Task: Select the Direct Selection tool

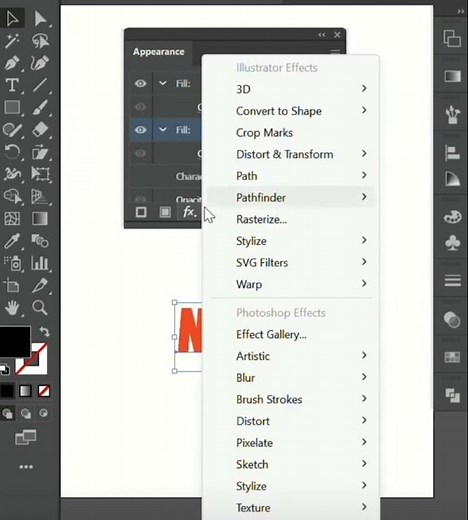Action: (40, 19)
